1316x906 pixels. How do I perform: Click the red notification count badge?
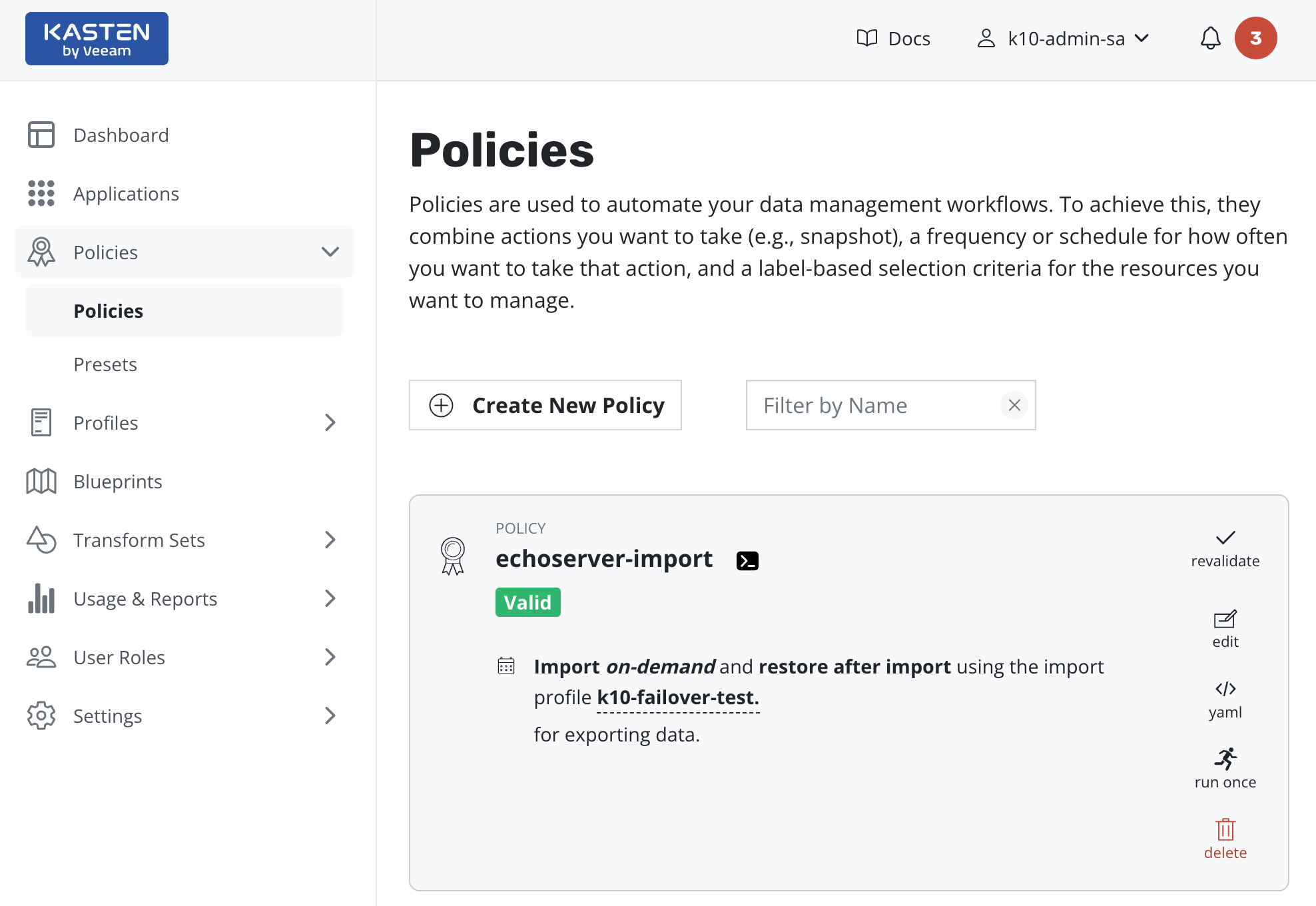click(1255, 39)
